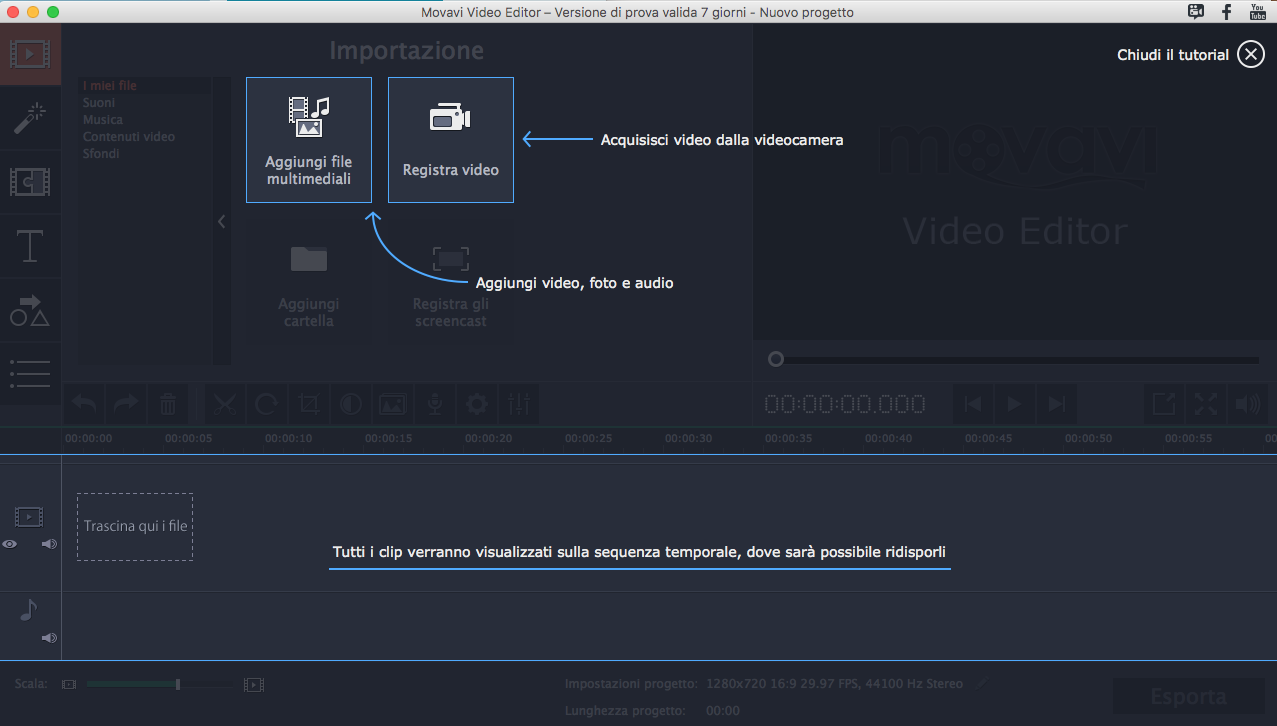1277x726 pixels.
Task: Click the timeline scale slider handle
Action: pos(178,684)
